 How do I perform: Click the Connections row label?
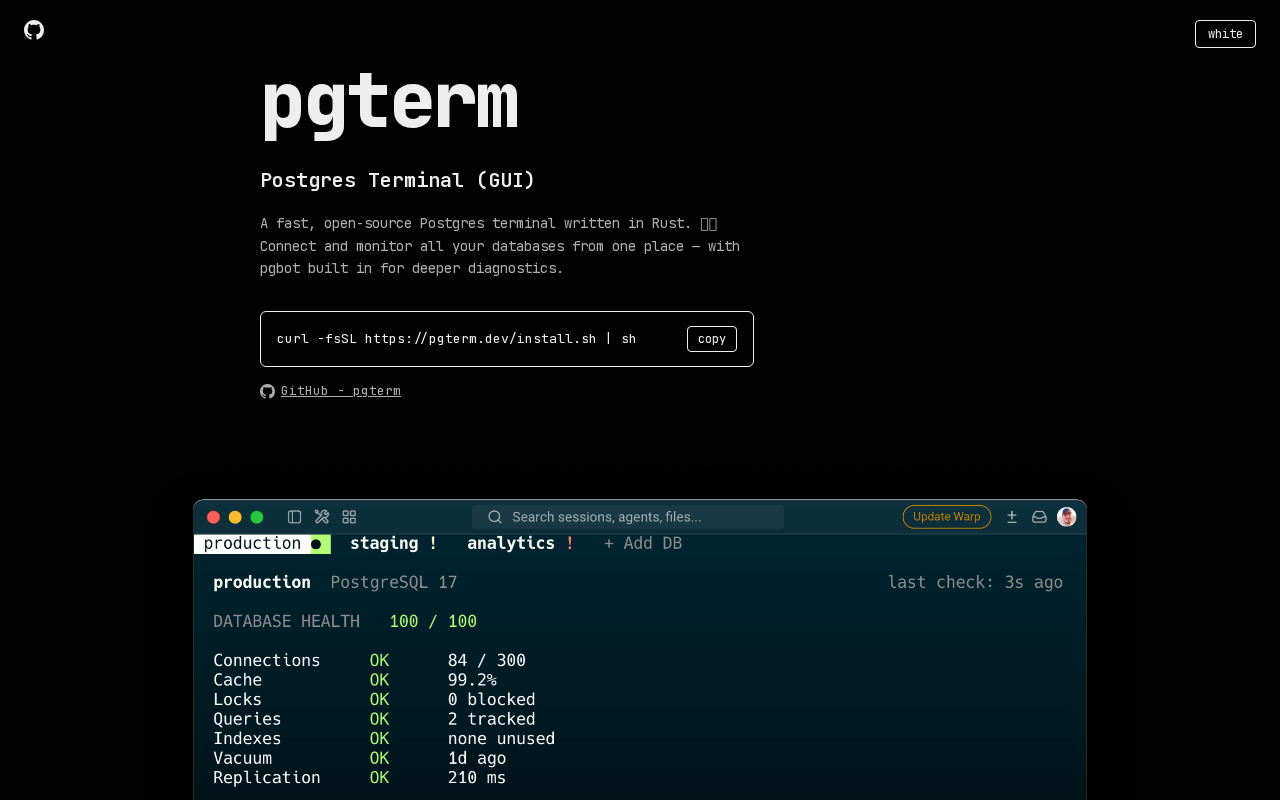pyautogui.click(x=267, y=661)
